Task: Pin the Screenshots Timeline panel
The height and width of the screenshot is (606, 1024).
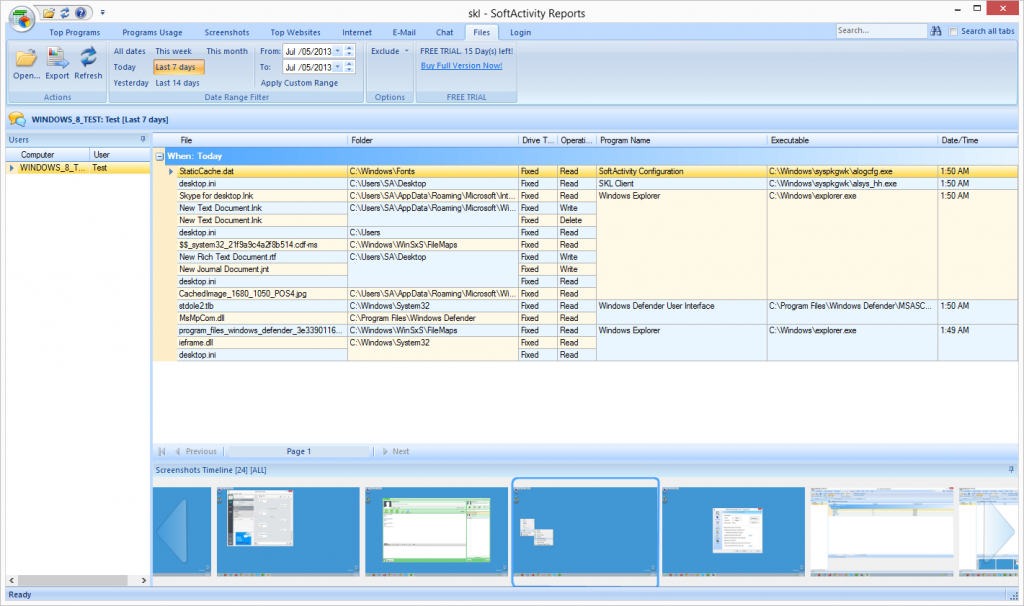Action: [x=1010, y=468]
